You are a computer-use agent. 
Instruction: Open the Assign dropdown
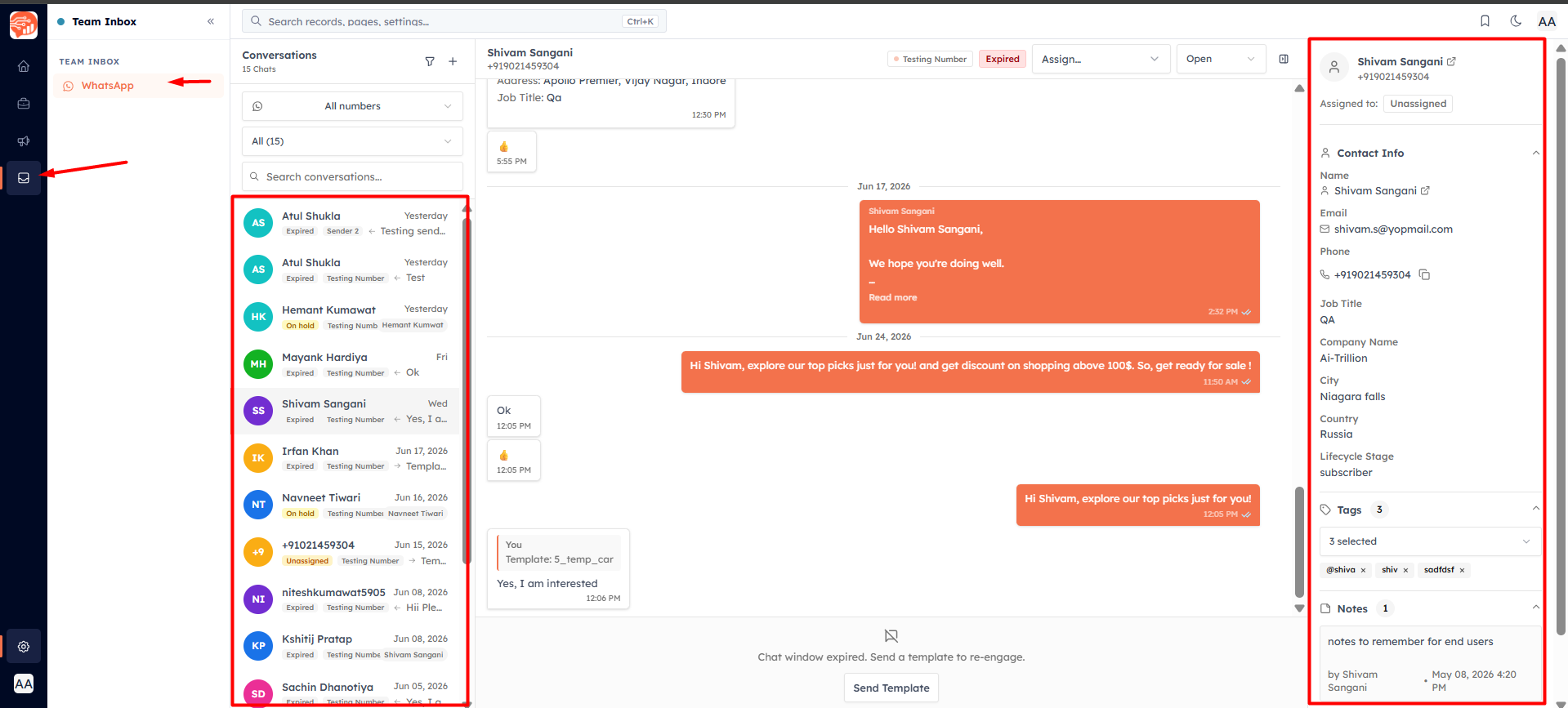pos(1101,59)
